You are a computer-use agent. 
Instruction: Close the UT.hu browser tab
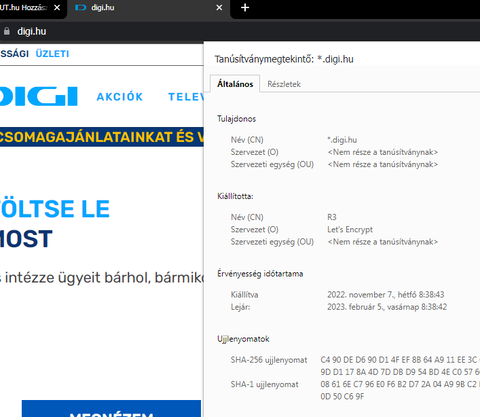coord(57,7)
